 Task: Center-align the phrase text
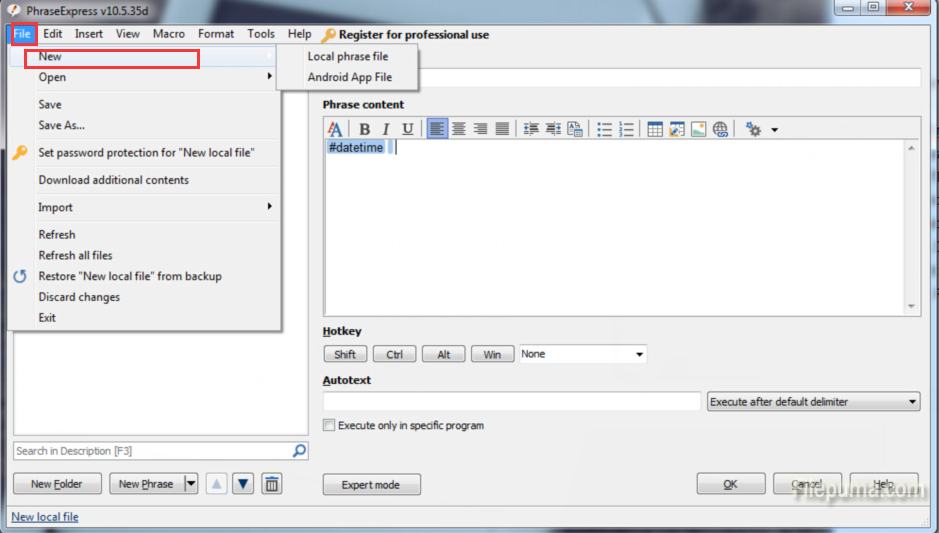click(459, 129)
